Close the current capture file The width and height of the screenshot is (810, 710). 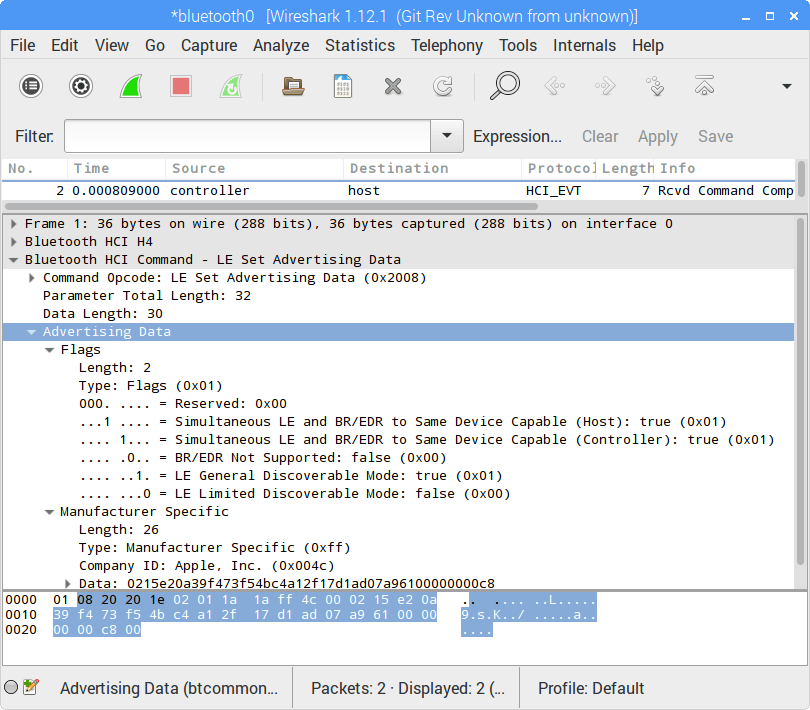point(393,86)
